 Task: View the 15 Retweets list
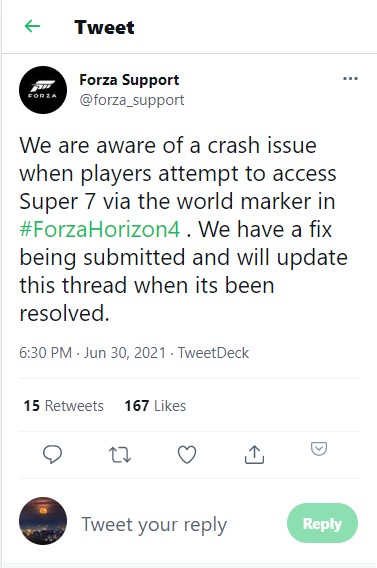(64, 406)
